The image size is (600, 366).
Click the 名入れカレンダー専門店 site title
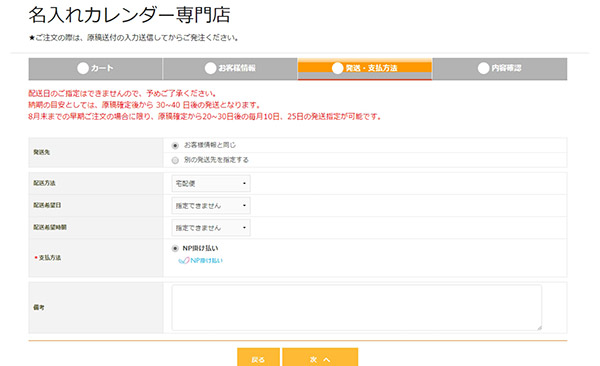tap(129, 15)
